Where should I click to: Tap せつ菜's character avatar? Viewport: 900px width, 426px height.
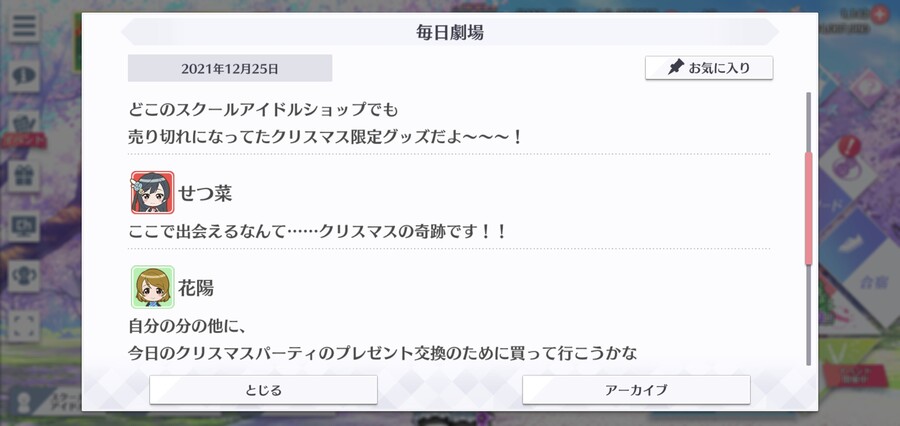pyautogui.click(x=152, y=193)
